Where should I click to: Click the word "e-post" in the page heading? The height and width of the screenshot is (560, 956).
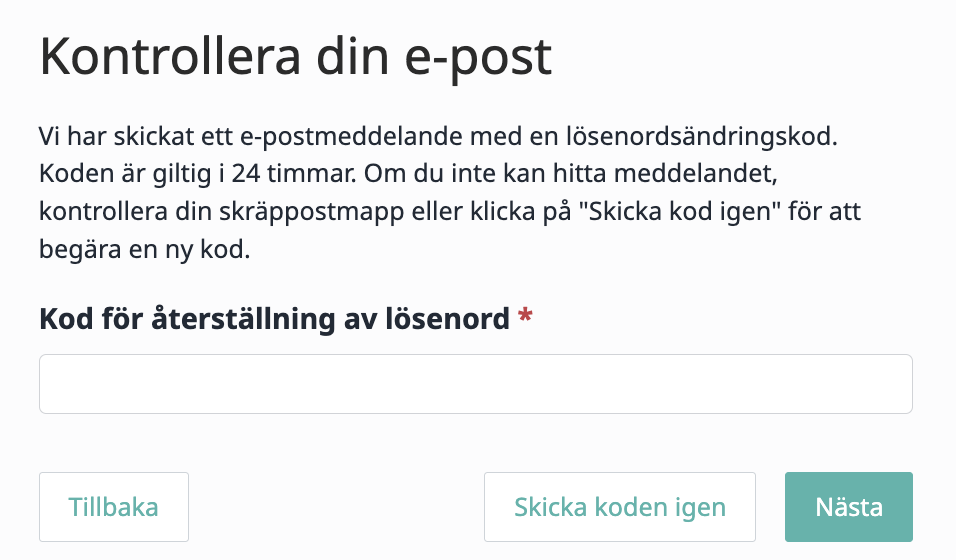479,59
